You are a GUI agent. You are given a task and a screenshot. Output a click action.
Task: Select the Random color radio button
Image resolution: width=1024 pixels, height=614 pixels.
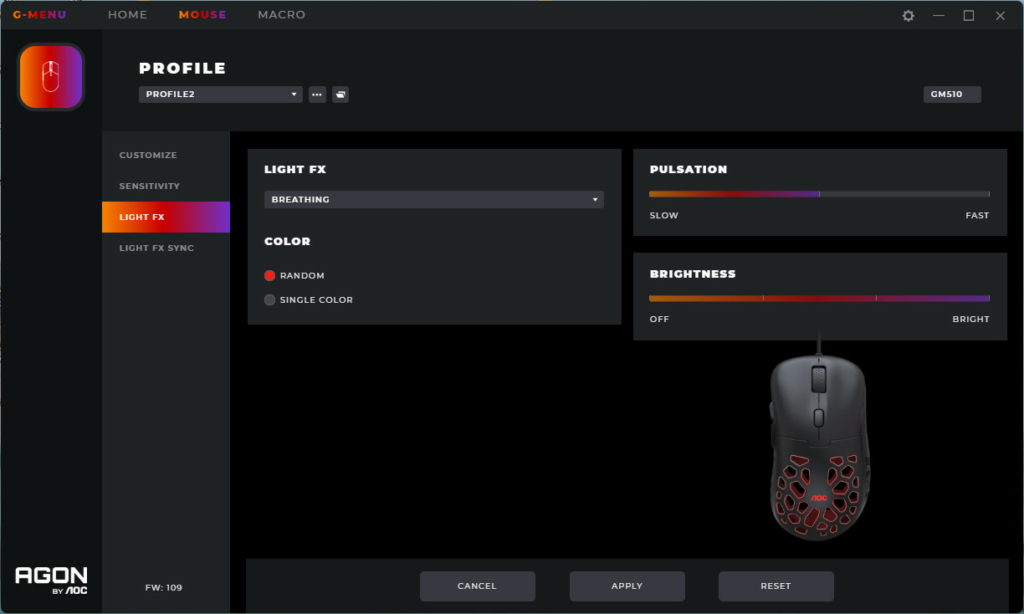click(270, 276)
